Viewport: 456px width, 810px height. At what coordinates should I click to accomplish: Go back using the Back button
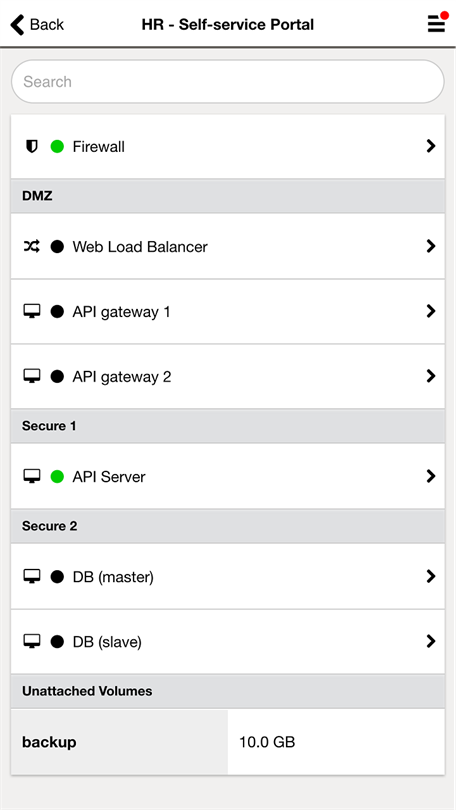37,24
